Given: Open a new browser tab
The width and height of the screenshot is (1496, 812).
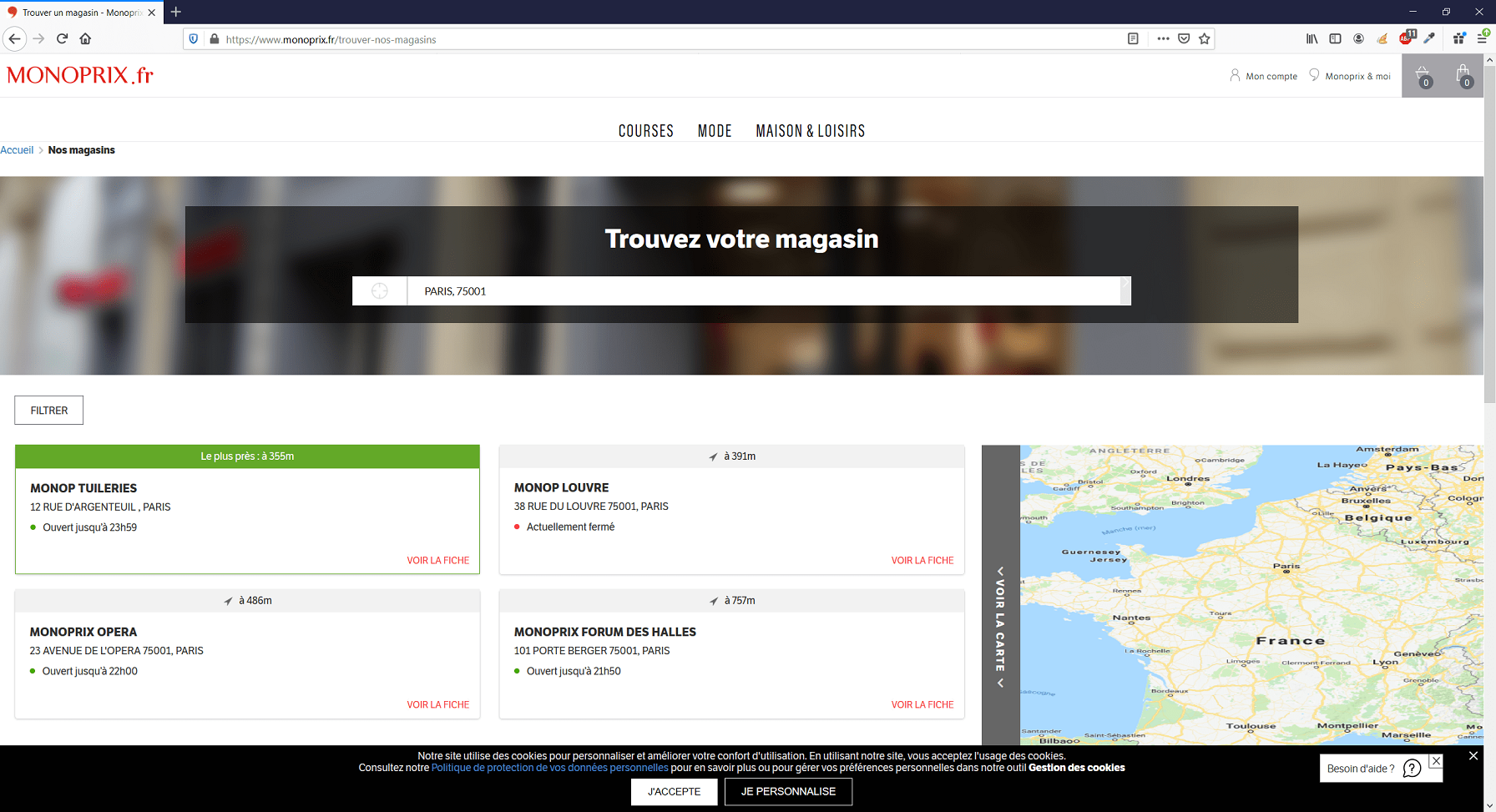Looking at the screenshot, I should 175,12.
